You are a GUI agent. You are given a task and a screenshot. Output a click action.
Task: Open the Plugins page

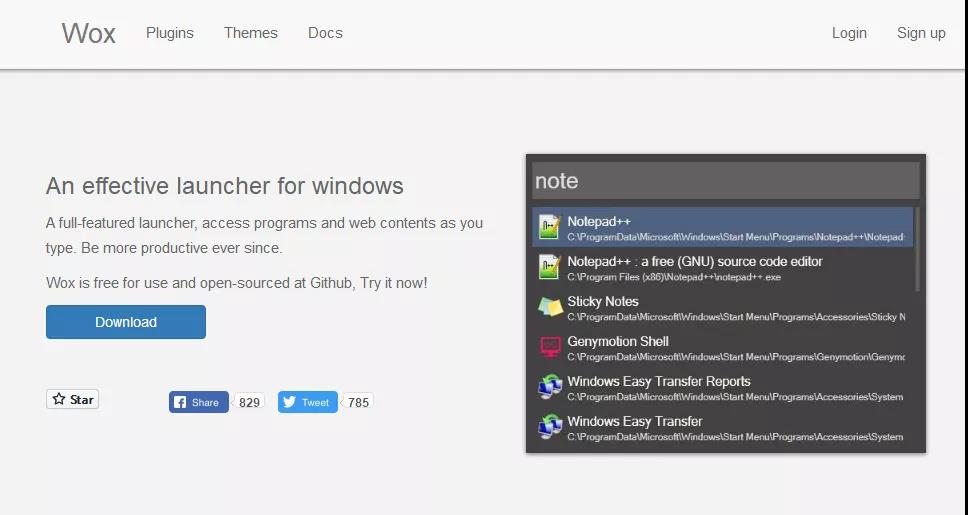tap(170, 33)
